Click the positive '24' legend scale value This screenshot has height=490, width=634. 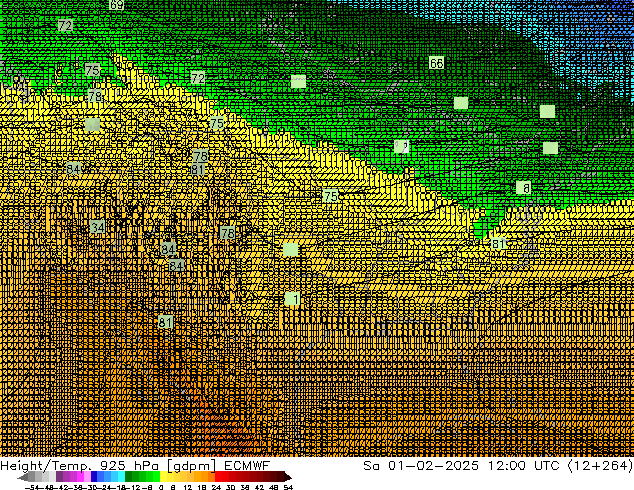tap(216, 487)
